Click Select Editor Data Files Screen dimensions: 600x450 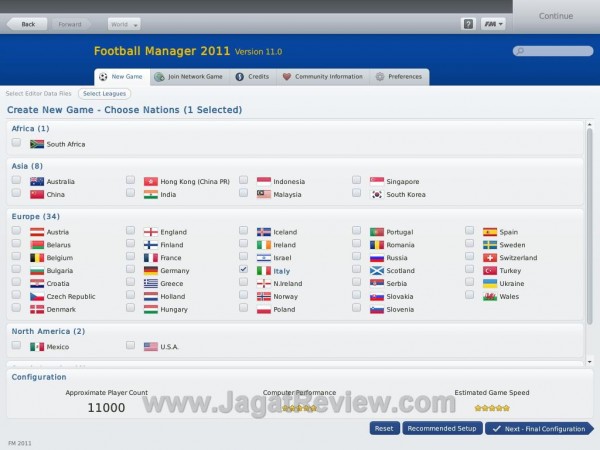[x=38, y=93]
